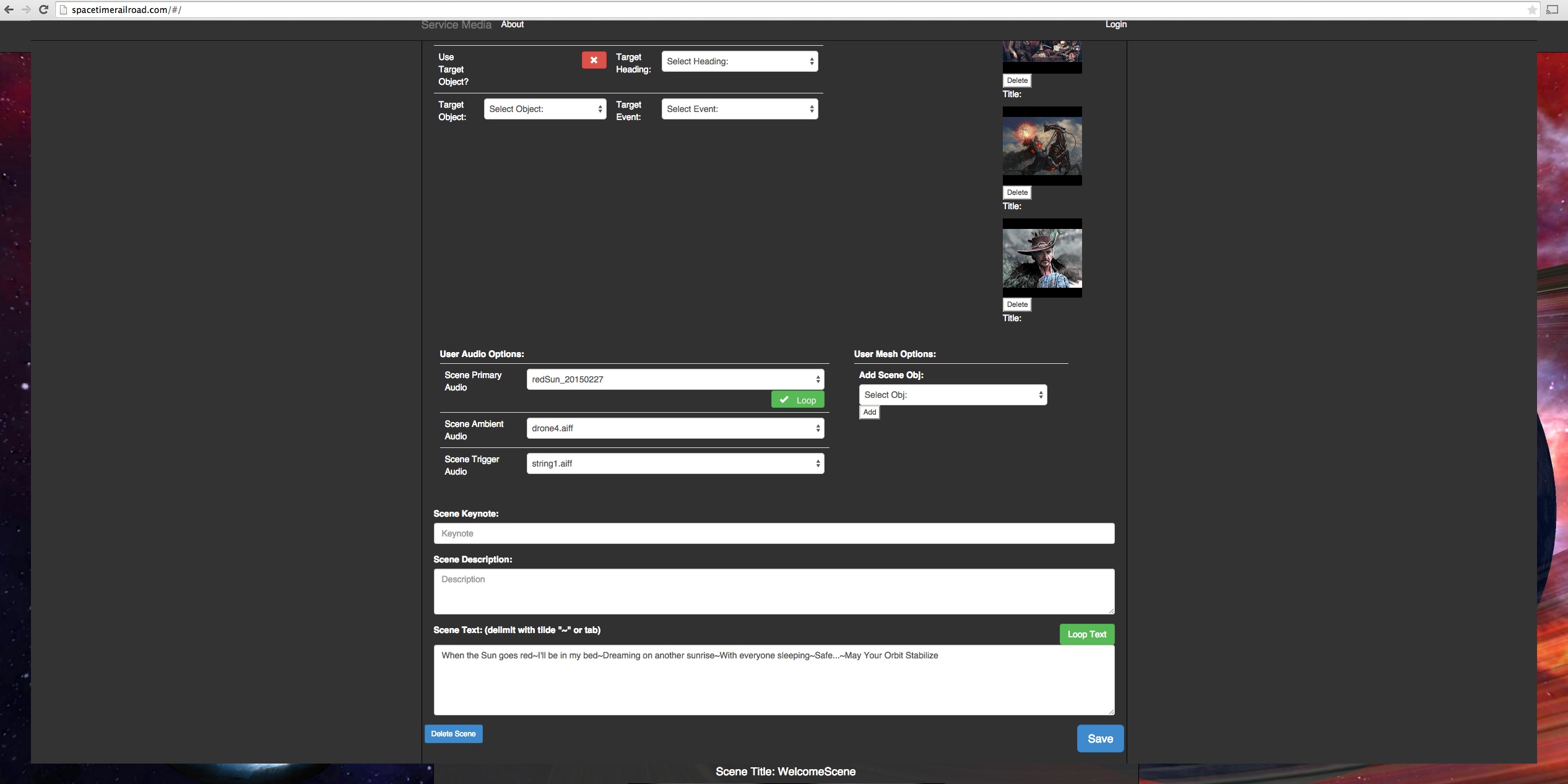Screen dimensions: 1568x784
Task: Click the Delete Scene button
Action: coord(453,734)
